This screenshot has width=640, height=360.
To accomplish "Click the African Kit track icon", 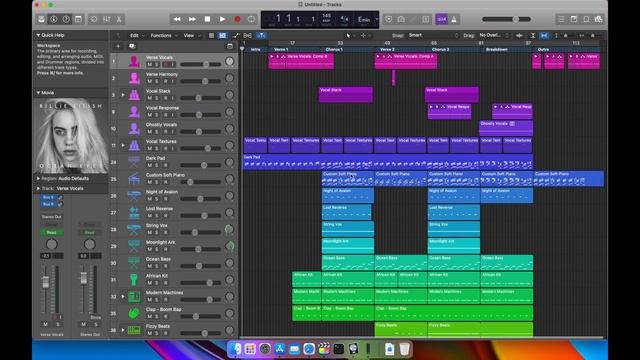I will point(134,280).
